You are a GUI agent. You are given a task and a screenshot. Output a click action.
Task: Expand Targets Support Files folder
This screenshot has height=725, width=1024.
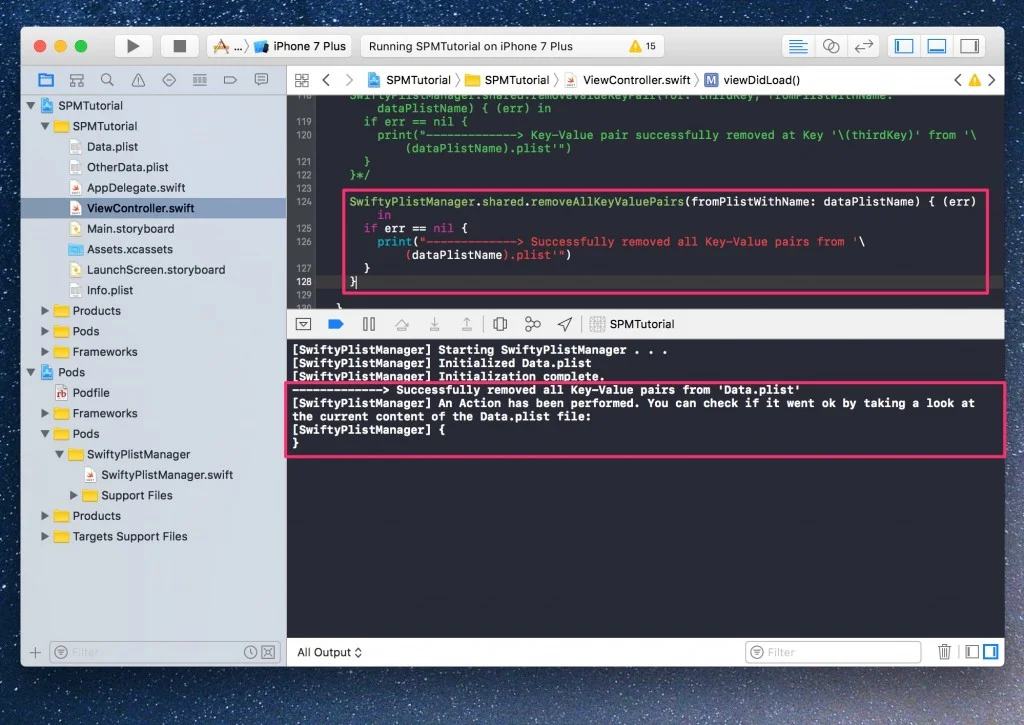pos(45,537)
